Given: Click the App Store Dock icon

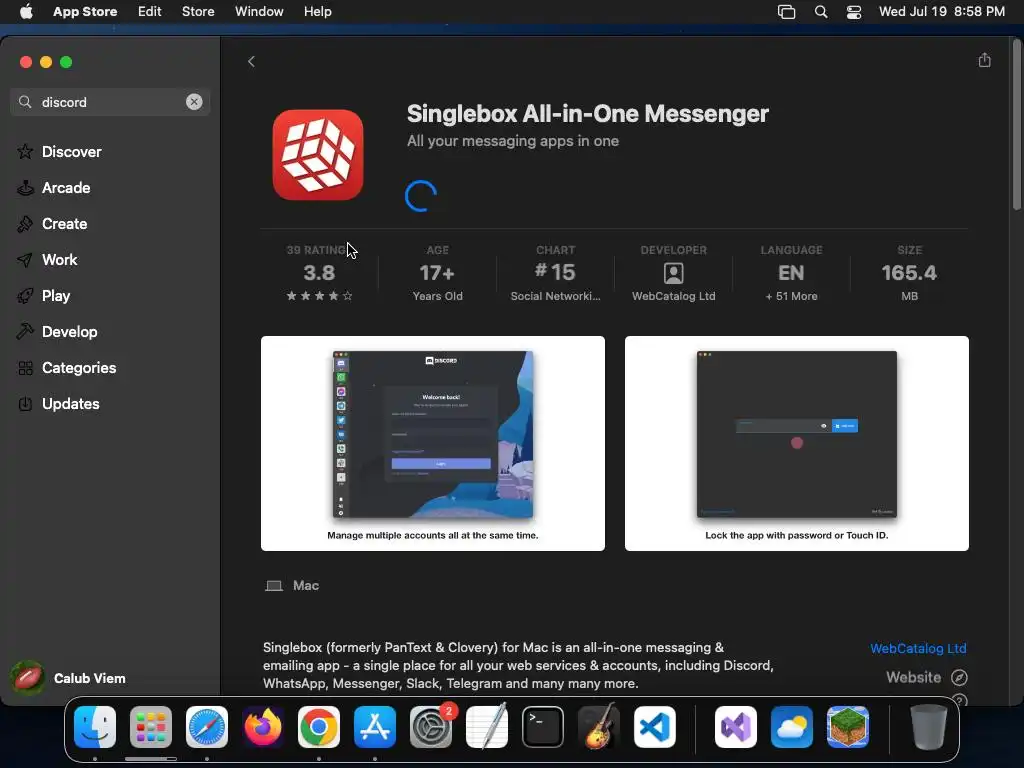Looking at the screenshot, I should pos(375,727).
